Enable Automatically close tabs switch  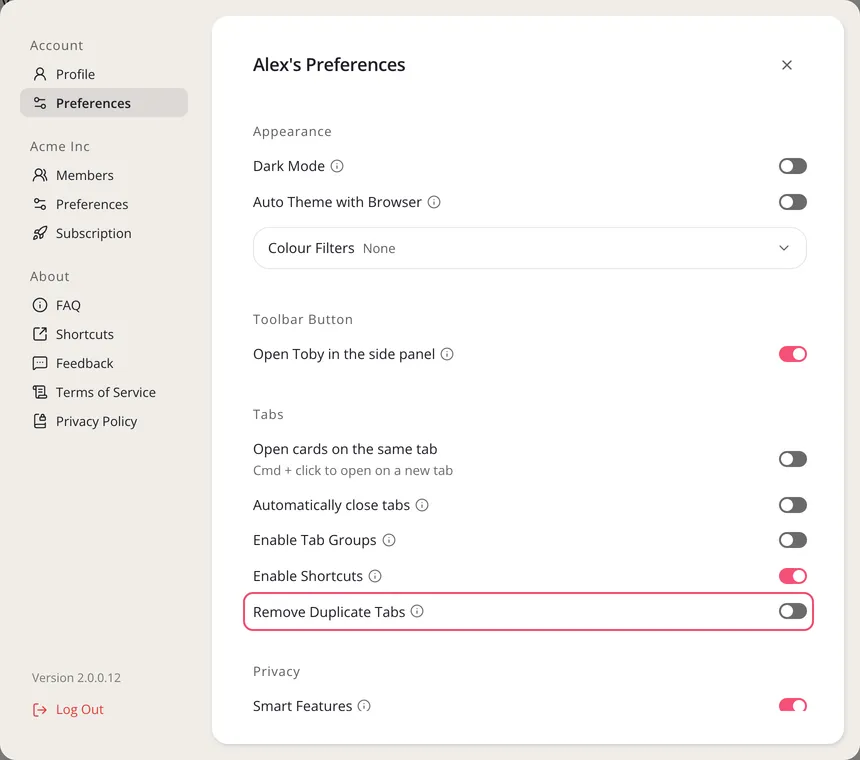point(793,505)
